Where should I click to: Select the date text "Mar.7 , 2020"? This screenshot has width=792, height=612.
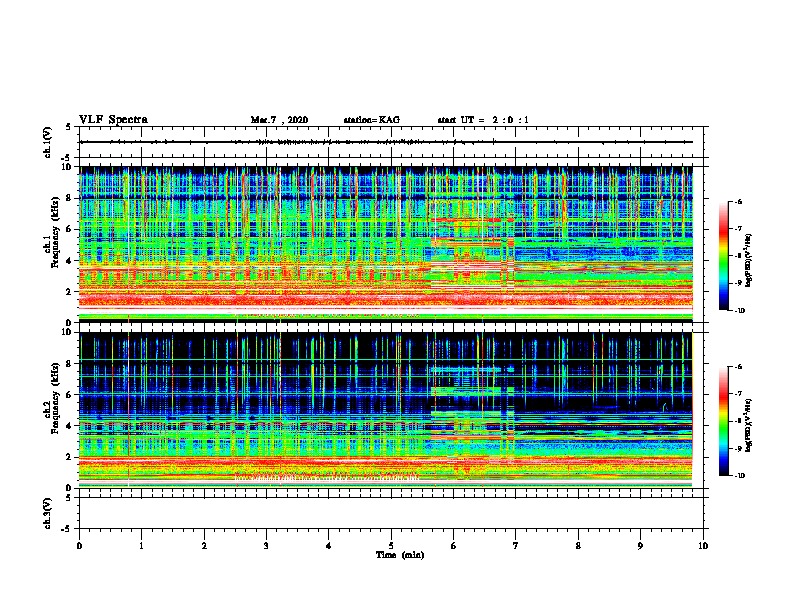(279, 120)
